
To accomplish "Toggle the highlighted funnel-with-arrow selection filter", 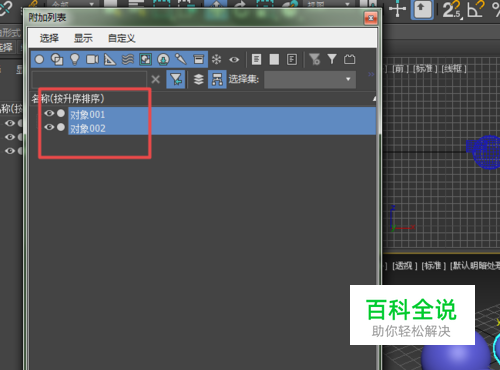I will [x=176, y=79].
